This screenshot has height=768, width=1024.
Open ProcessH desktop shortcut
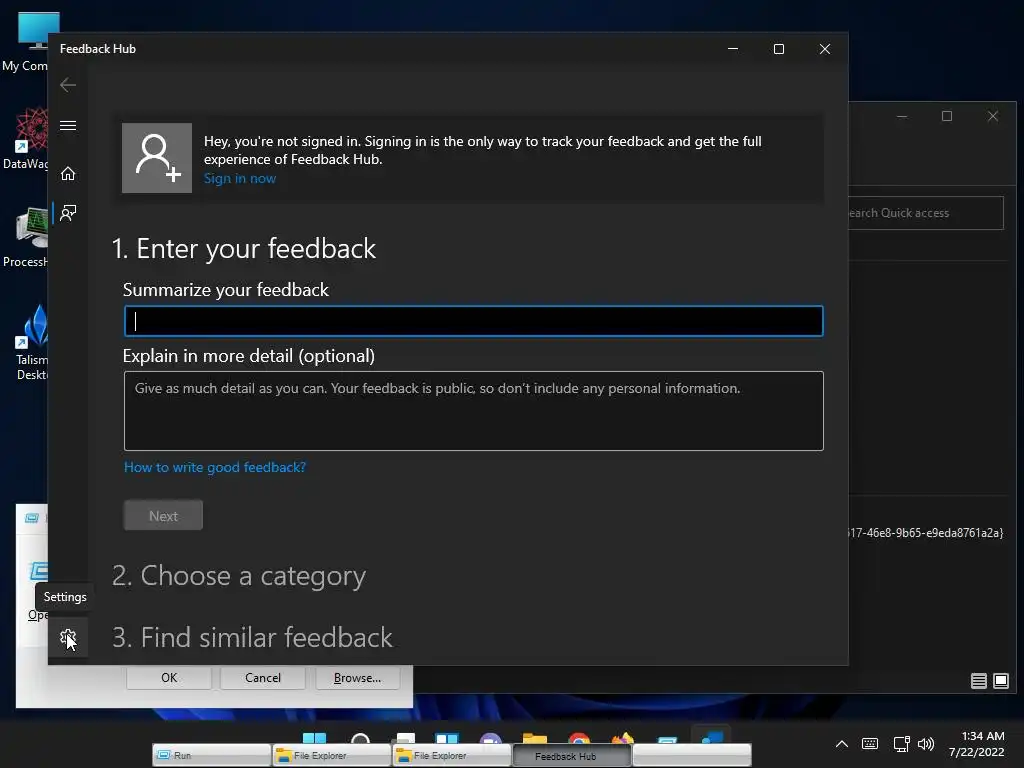pyautogui.click(x=25, y=238)
